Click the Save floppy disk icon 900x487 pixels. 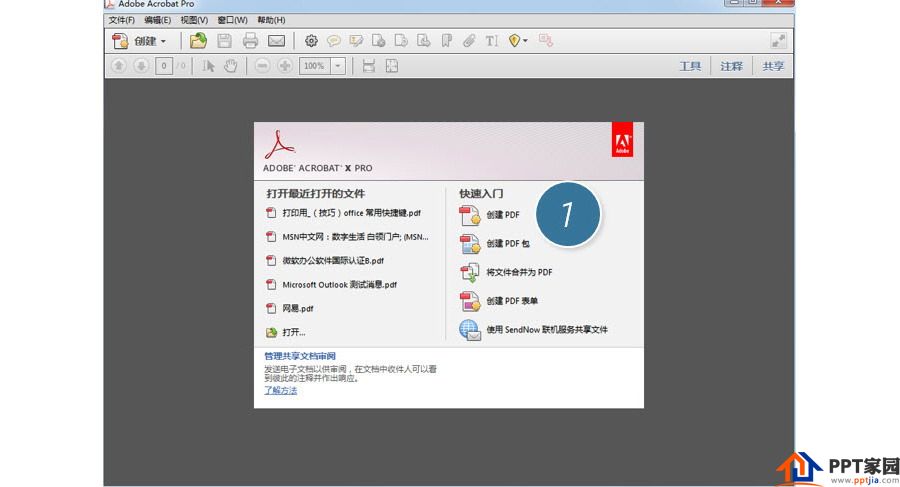[224, 41]
